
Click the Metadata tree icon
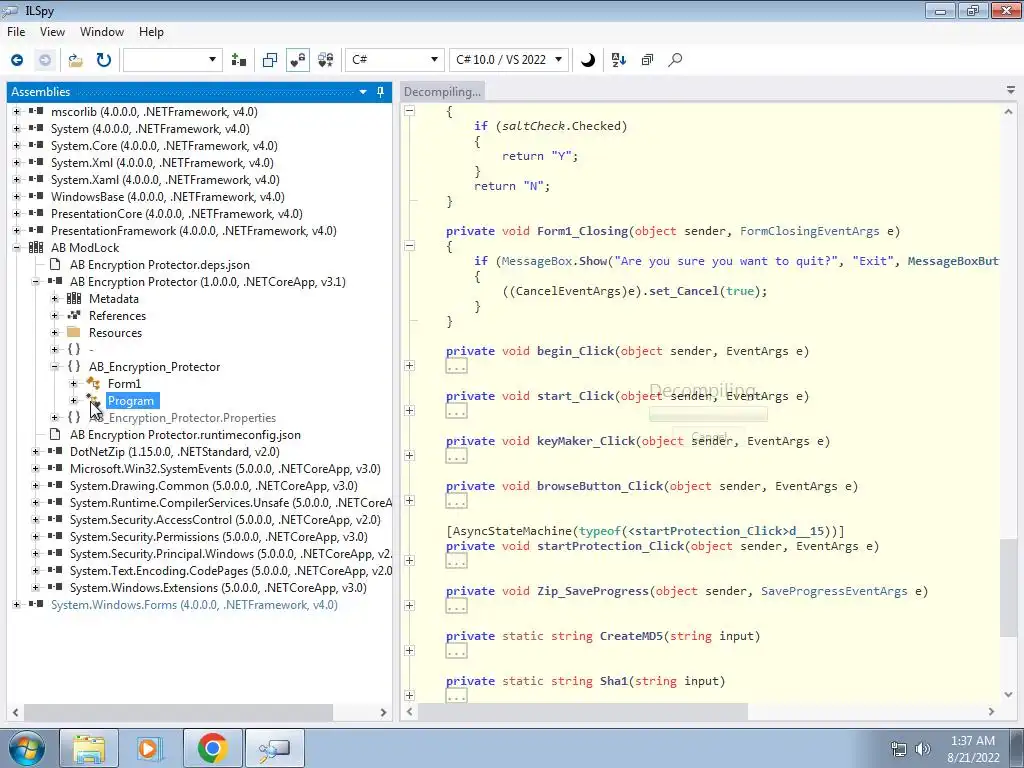(74, 298)
